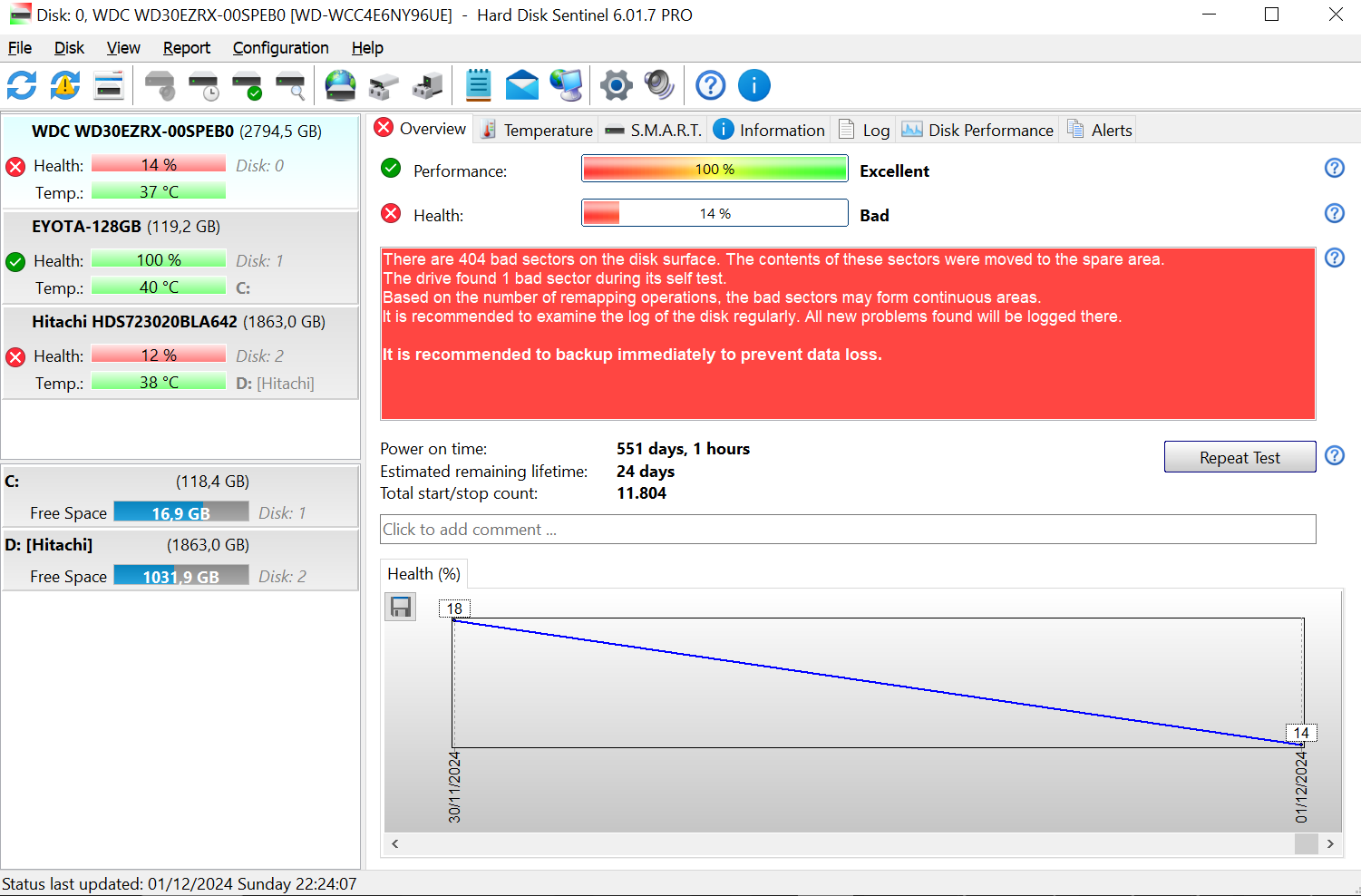The image size is (1361, 896).
Task: Switch to the Temperature tab
Action: 536,130
